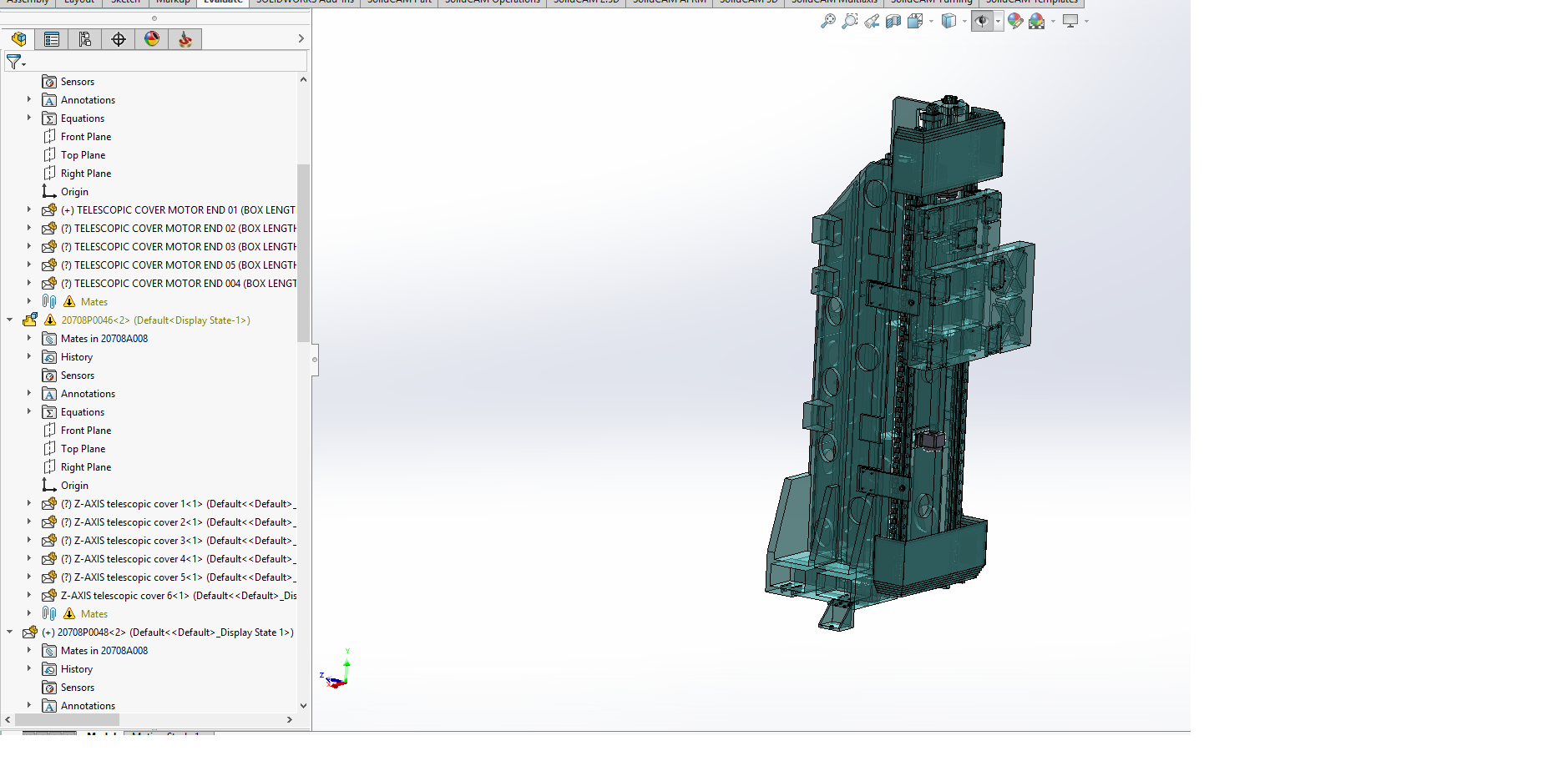Switch to the DisplayManager ball icon tab
The image size is (1568, 766).
(x=152, y=38)
